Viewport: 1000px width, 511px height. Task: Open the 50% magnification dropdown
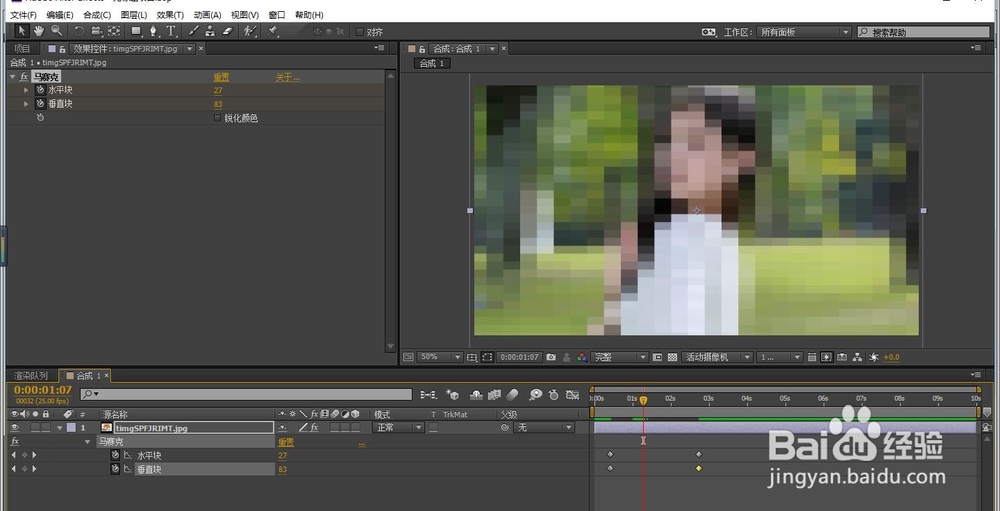440,357
